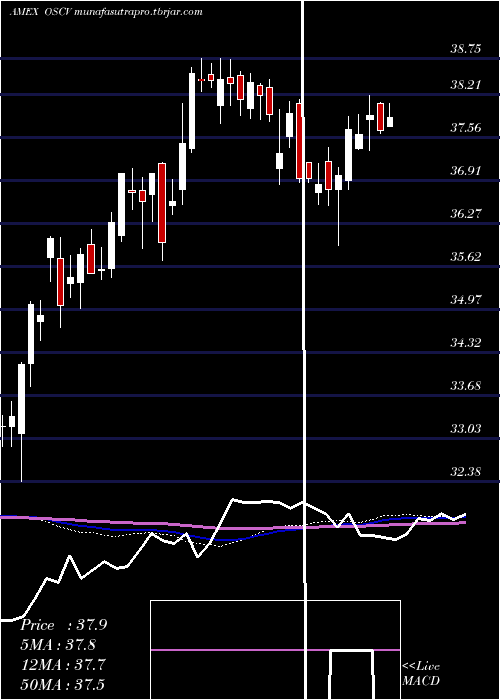Select the 34.97 price axis label
The height and width of the screenshot is (700, 500).
point(466,300)
